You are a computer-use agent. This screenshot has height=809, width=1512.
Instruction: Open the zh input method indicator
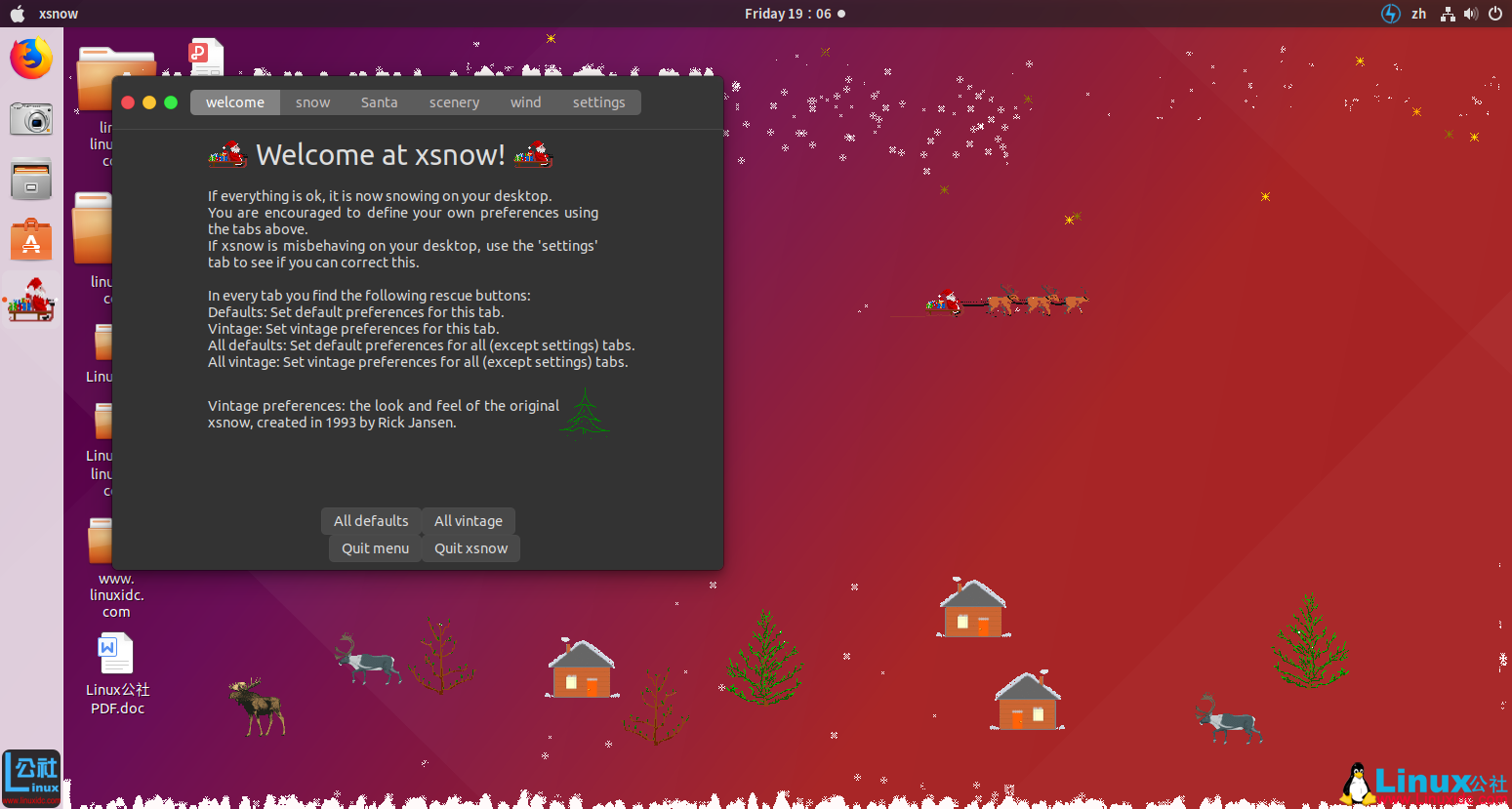(x=1418, y=14)
